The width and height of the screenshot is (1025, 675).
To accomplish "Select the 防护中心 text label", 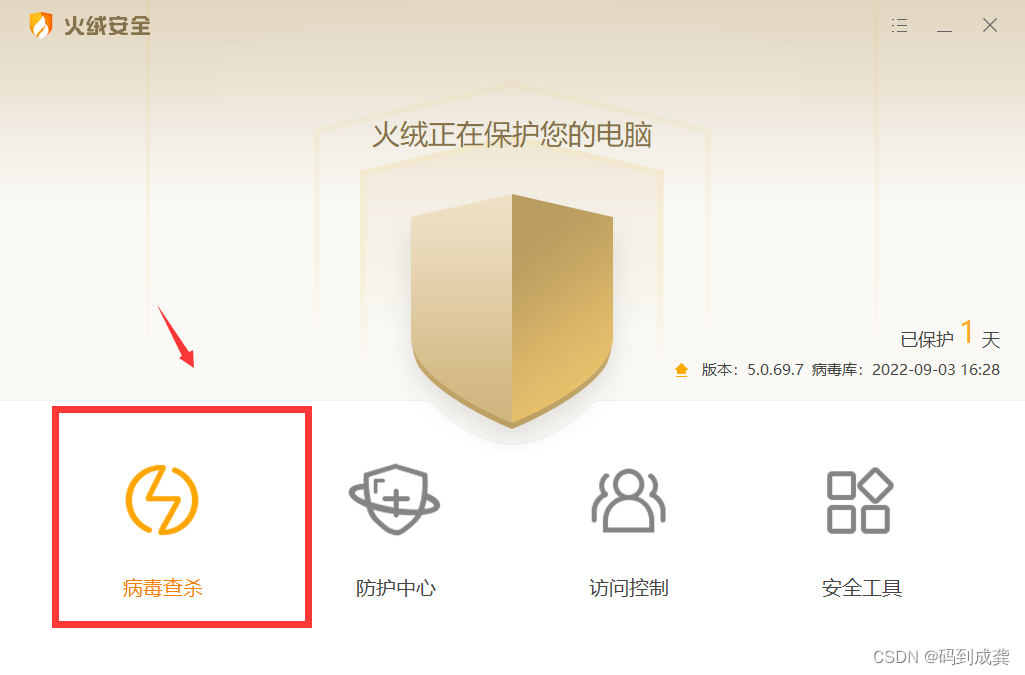I will click(x=395, y=588).
